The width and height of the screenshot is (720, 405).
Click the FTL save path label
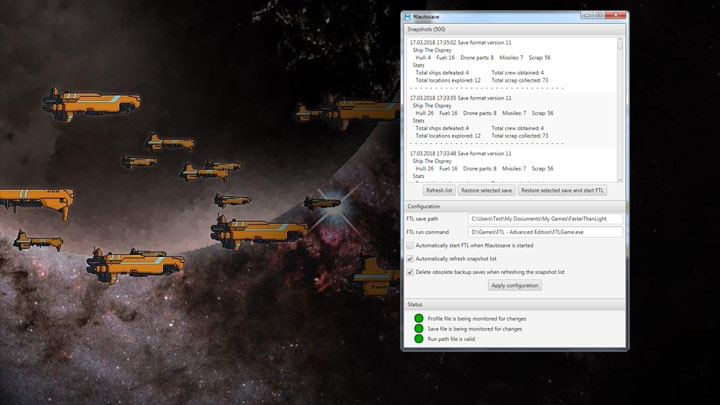422,219
